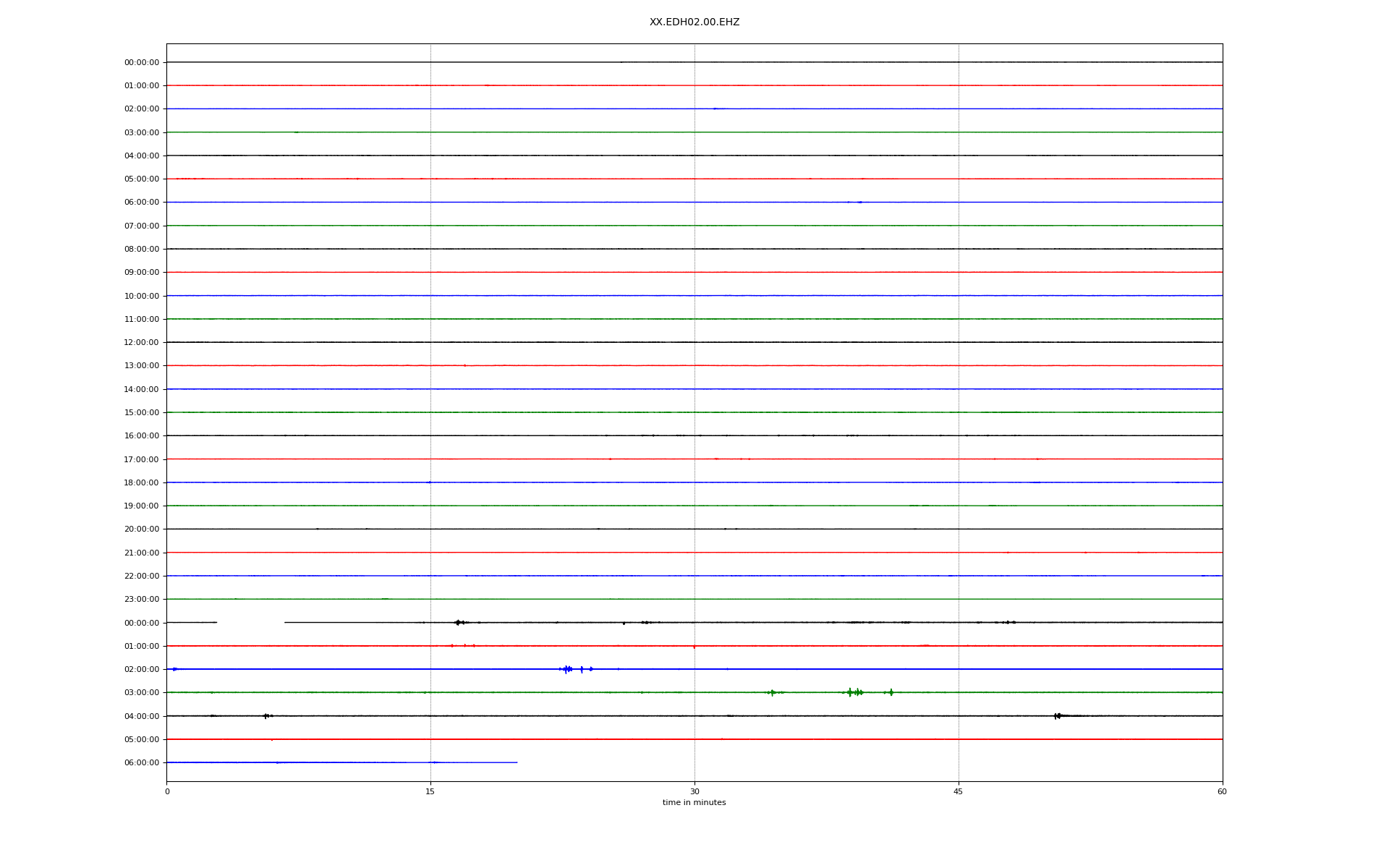The width and height of the screenshot is (1389, 868).
Task: Click the red spike at the 30-minute gridline
Action: pyautogui.click(x=694, y=647)
